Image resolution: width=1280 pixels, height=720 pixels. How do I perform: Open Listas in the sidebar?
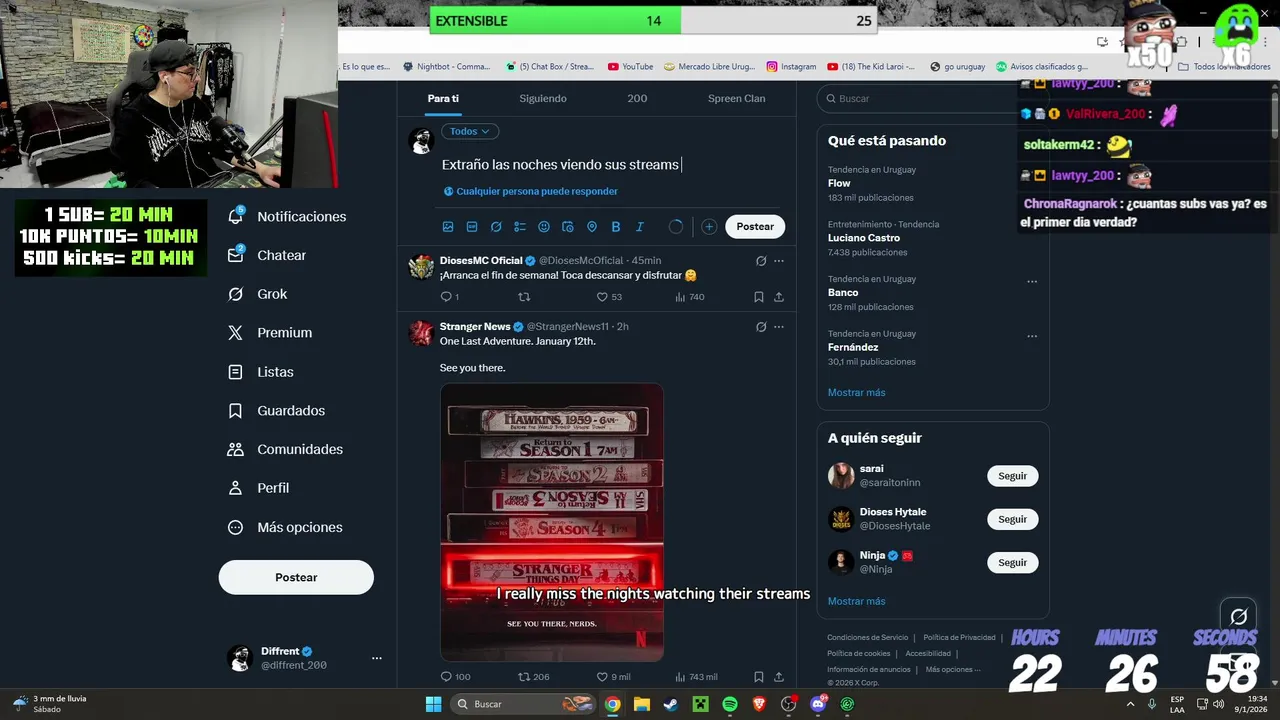(x=261, y=372)
